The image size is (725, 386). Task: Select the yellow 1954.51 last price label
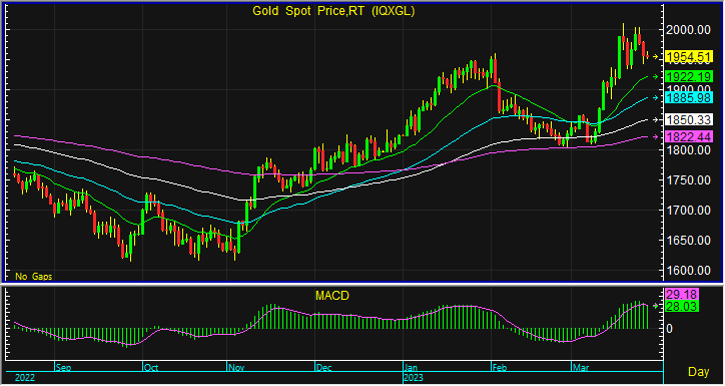[688, 57]
